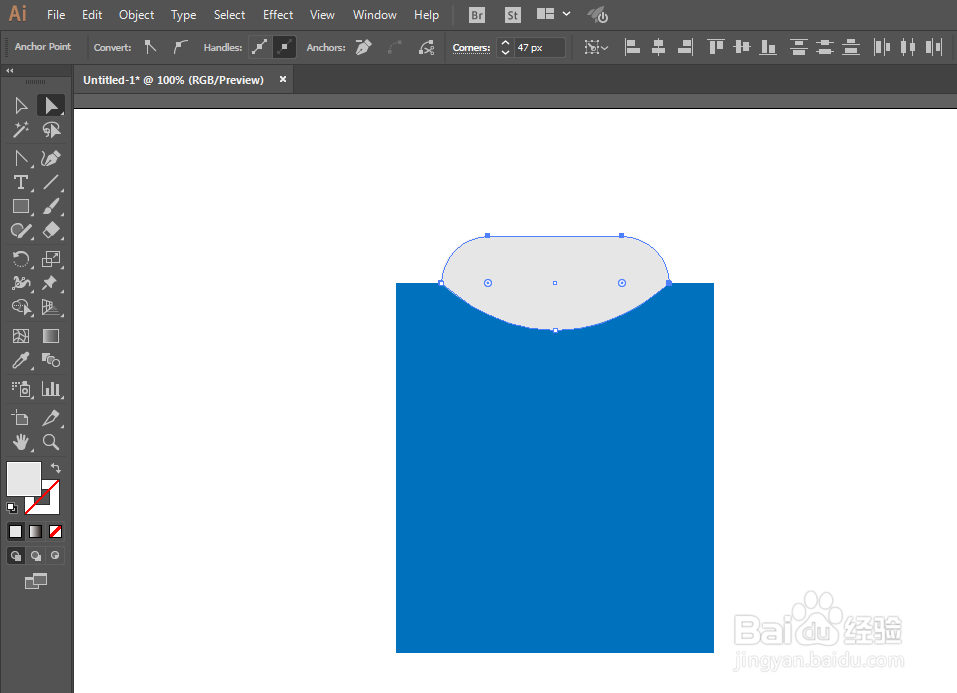This screenshot has width=957, height=693.
Task: Open the align-to options dropdown
Action: tap(597, 46)
